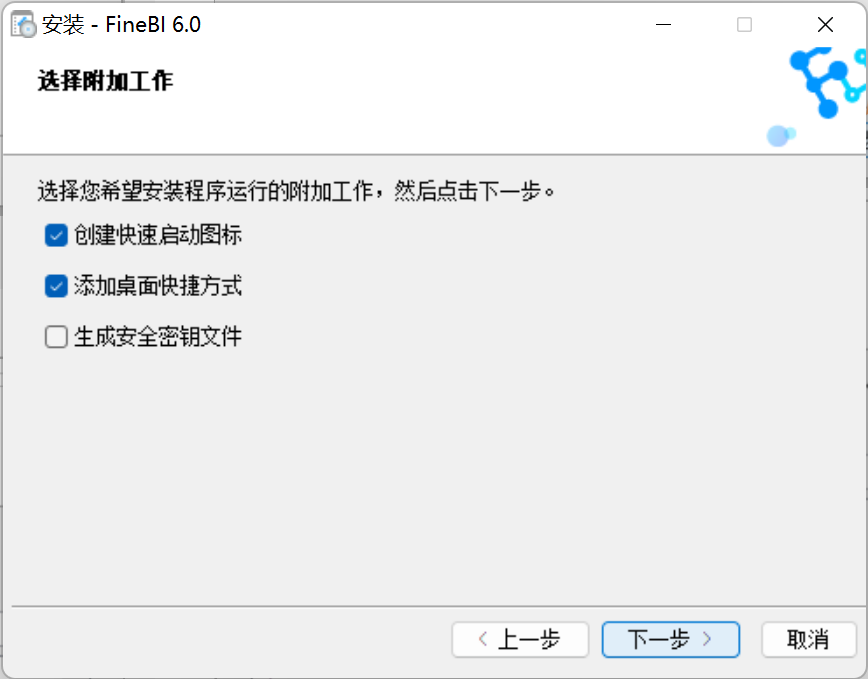This screenshot has height=679, width=868.
Task: Minimize the FineBI 6.0 installer window
Action: [663, 24]
